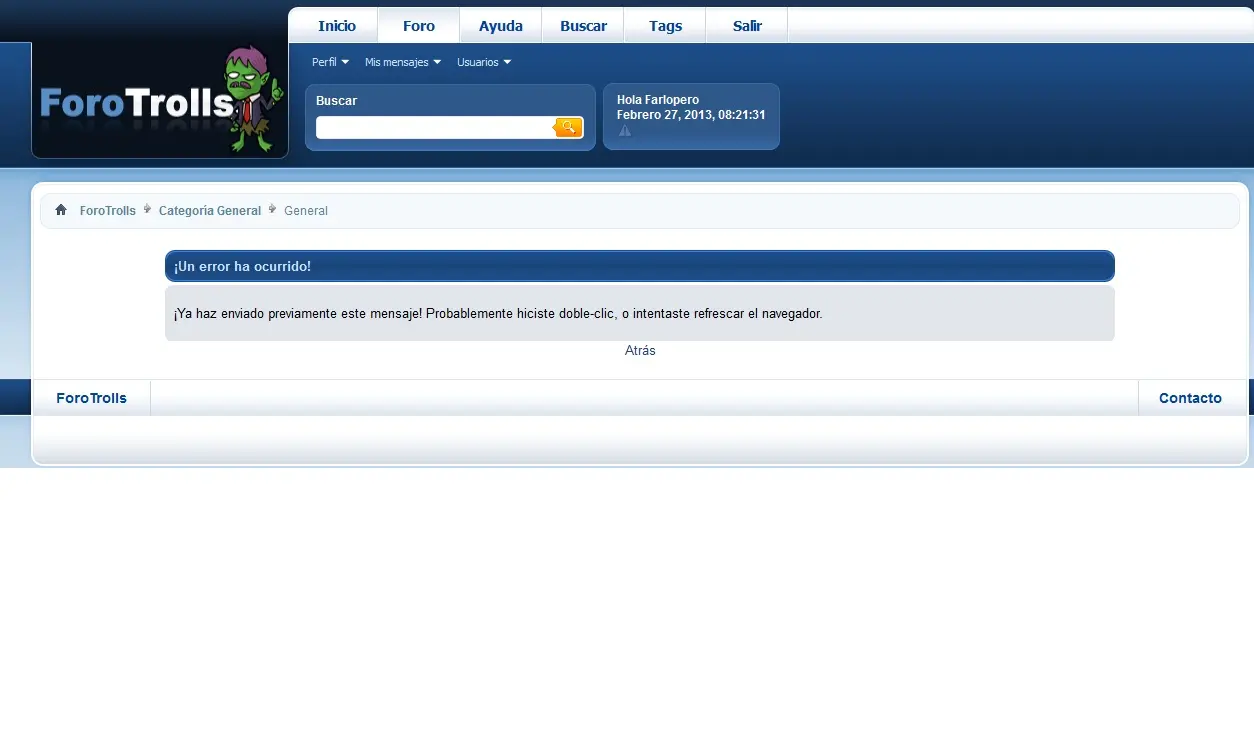Switch to the Foro tab
Image resolution: width=1254 pixels, height=750 pixels.
pos(419,26)
